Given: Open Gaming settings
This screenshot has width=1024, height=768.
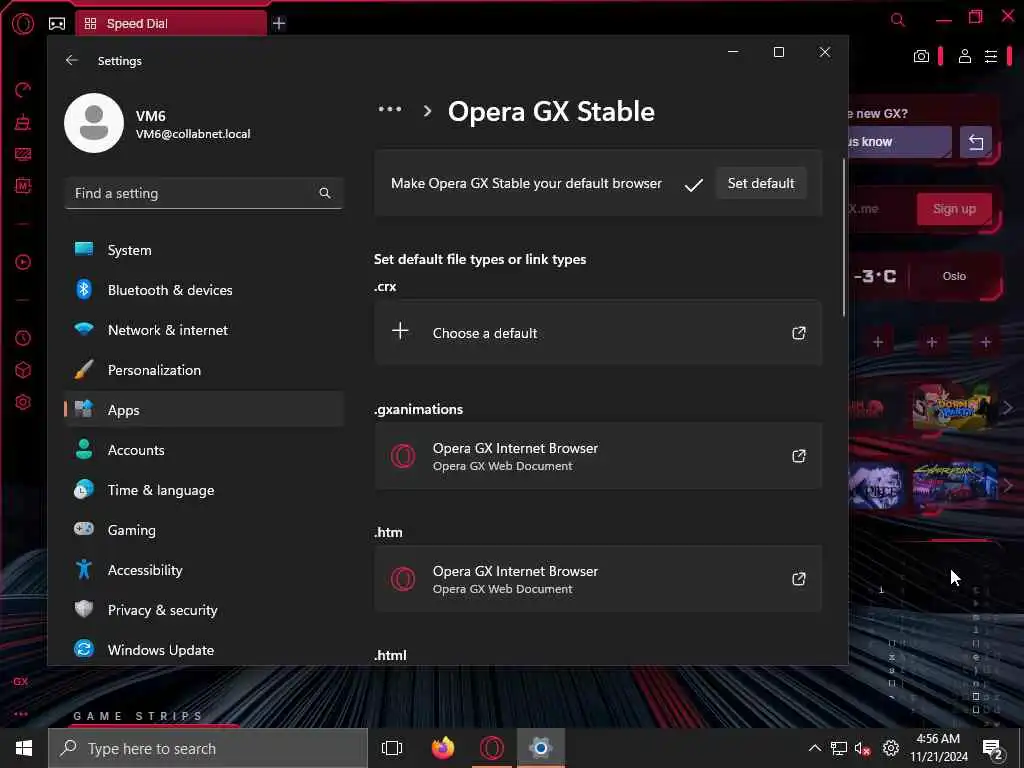Looking at the screenshot, I should pos(204,530).
